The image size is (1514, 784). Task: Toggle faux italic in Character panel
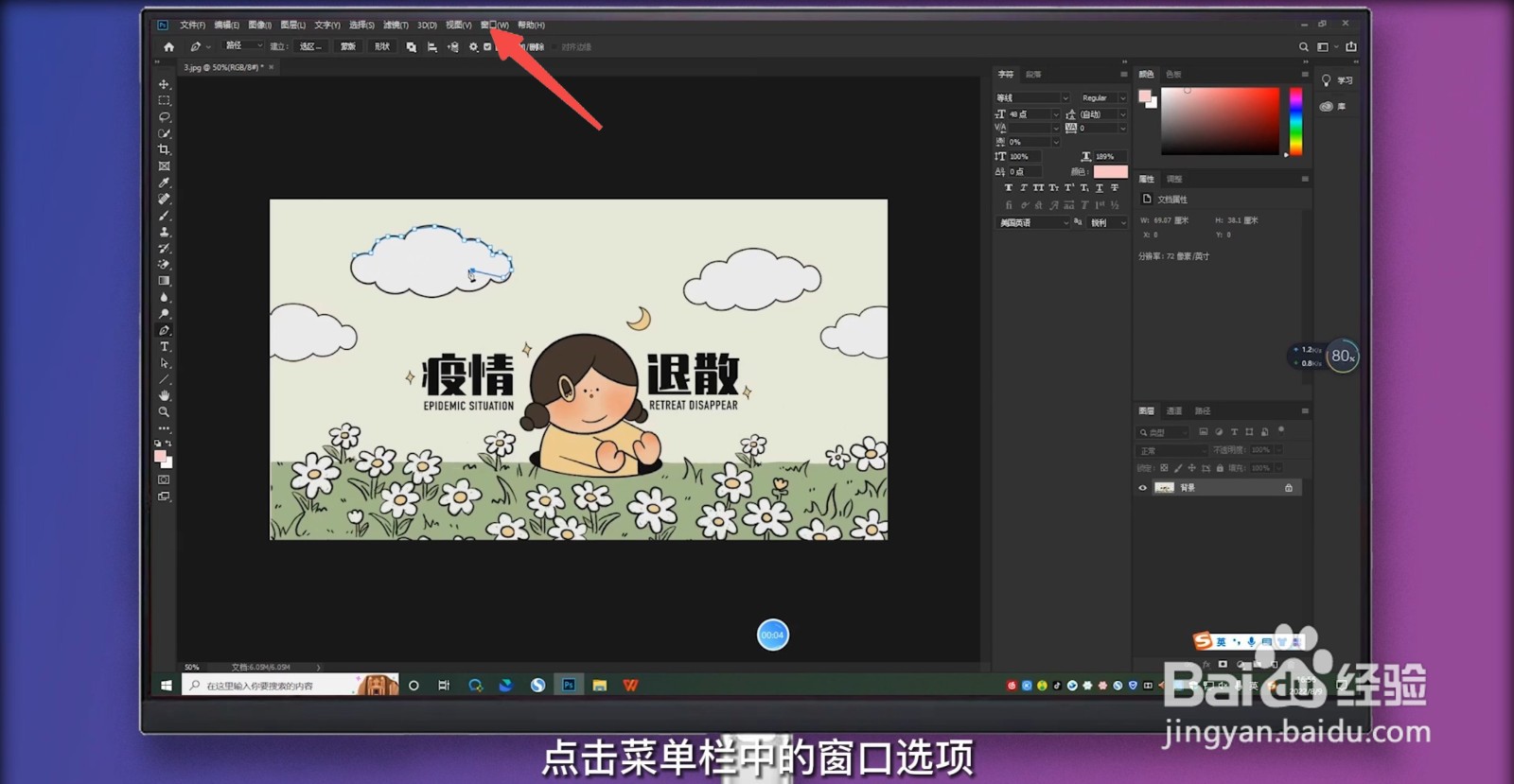pyautogui.click(x=1023, y=188)
